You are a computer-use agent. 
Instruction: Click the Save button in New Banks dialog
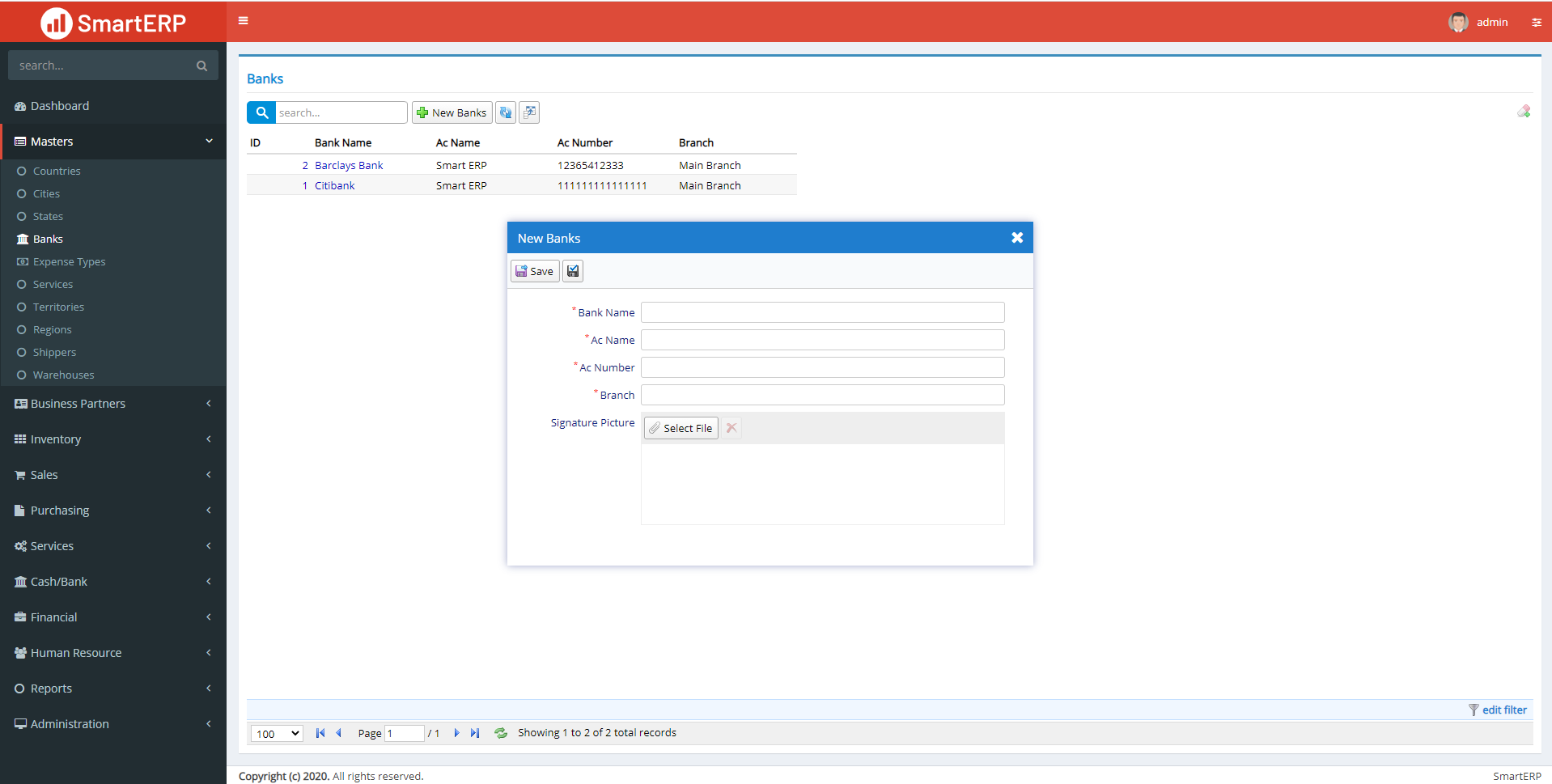coord(534,270)
